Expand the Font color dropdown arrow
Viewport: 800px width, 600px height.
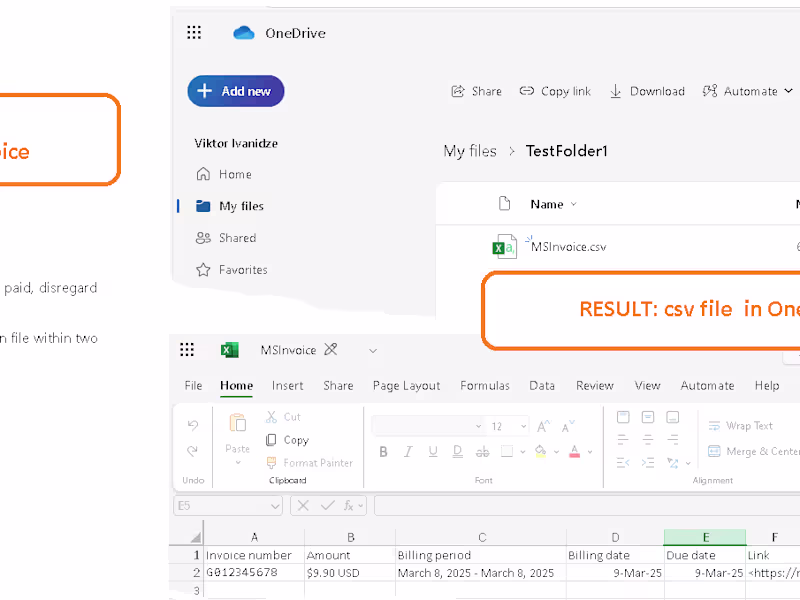tap(590, 452)
